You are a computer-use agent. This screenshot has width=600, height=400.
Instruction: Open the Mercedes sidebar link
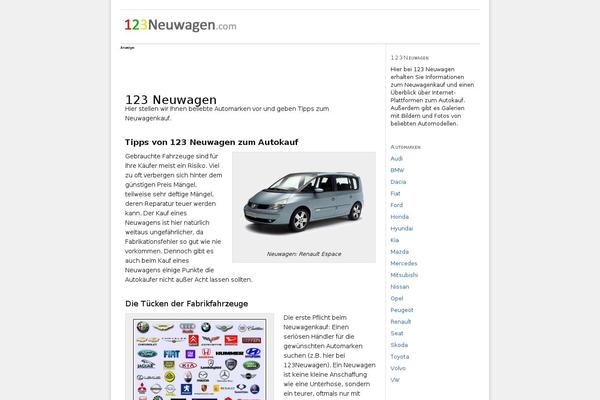coord(403,263)
